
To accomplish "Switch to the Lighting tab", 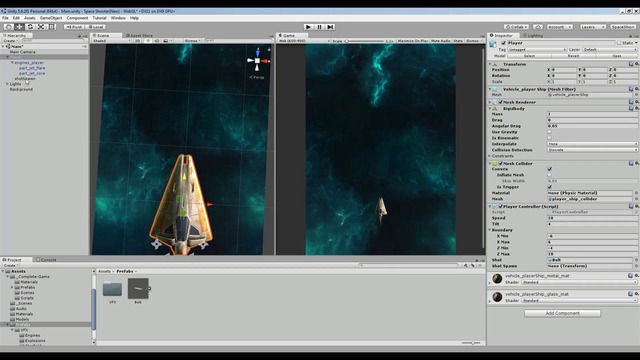I will tap(533, 36).
